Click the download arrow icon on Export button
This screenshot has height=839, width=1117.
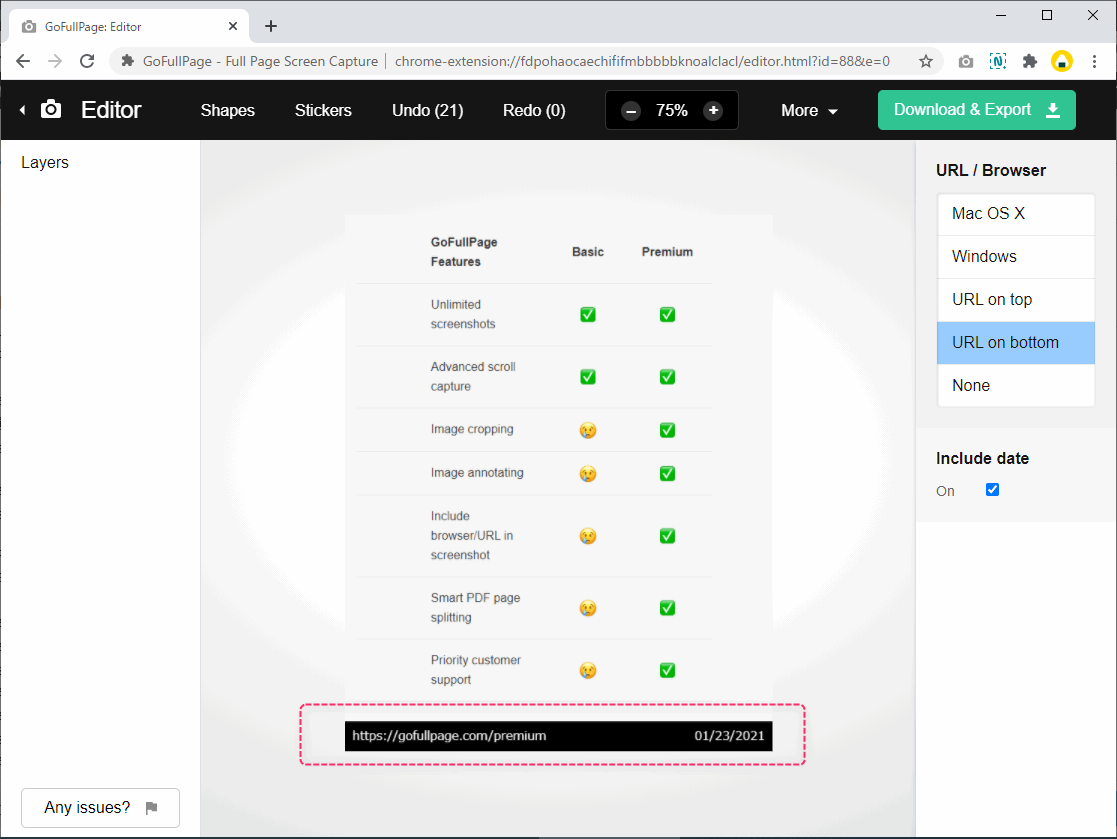(1053, 110)
